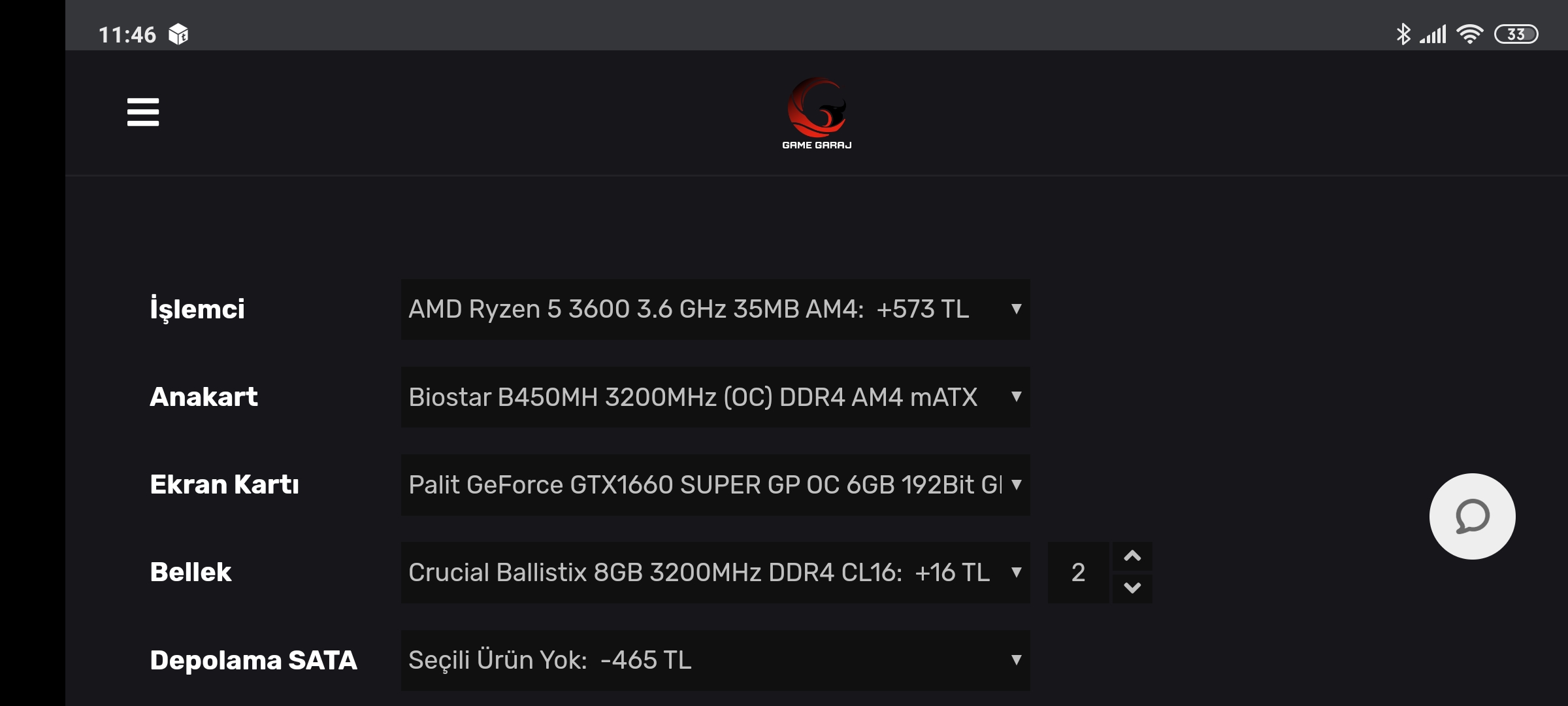Tap the Wi-Fi status icon
This screenshot has width=1568, height=706.
point(1469,34)
